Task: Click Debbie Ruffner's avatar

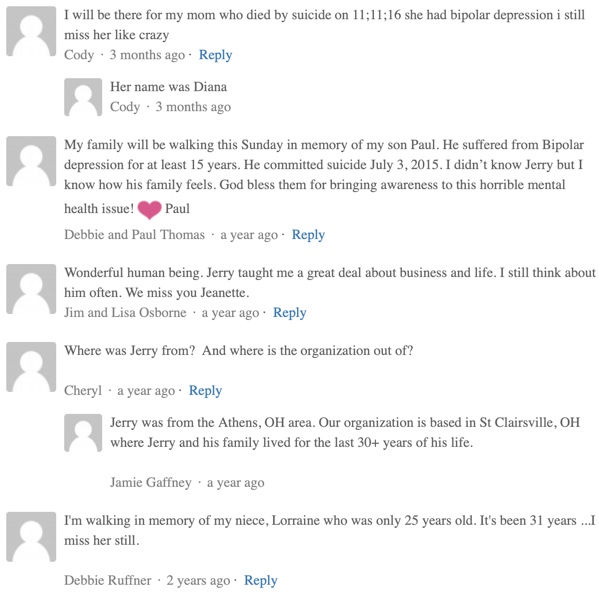Action: [31, 537]
